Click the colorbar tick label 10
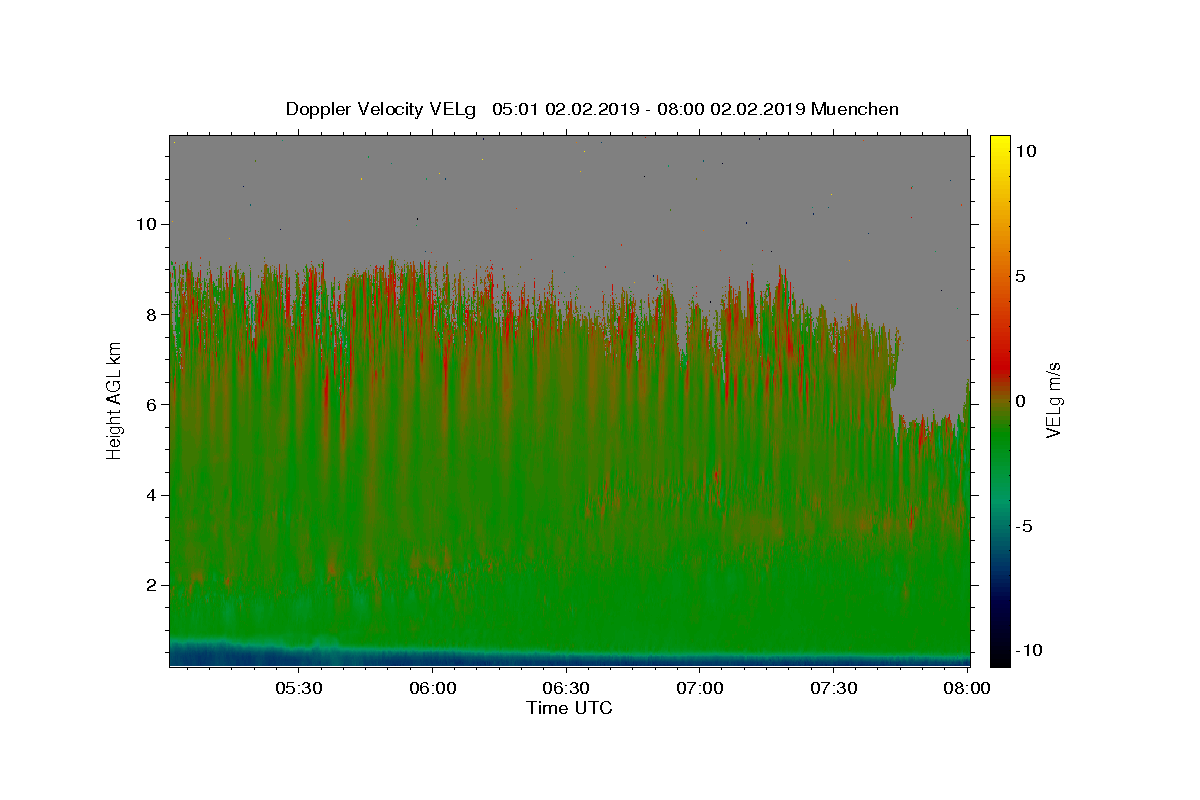 pyautogui.click(x=1026, y=151)
